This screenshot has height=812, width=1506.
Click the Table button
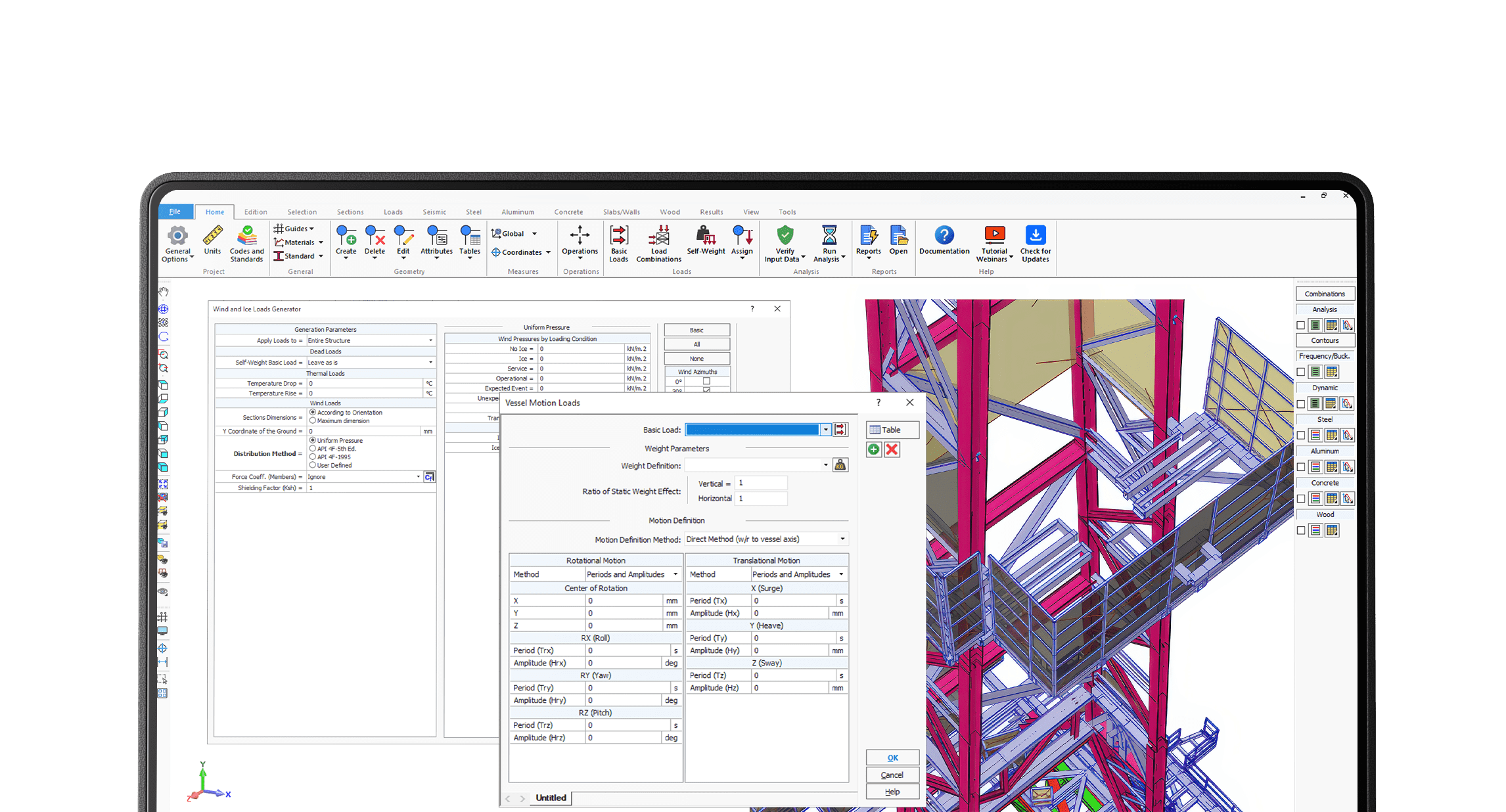click(892, 430)
